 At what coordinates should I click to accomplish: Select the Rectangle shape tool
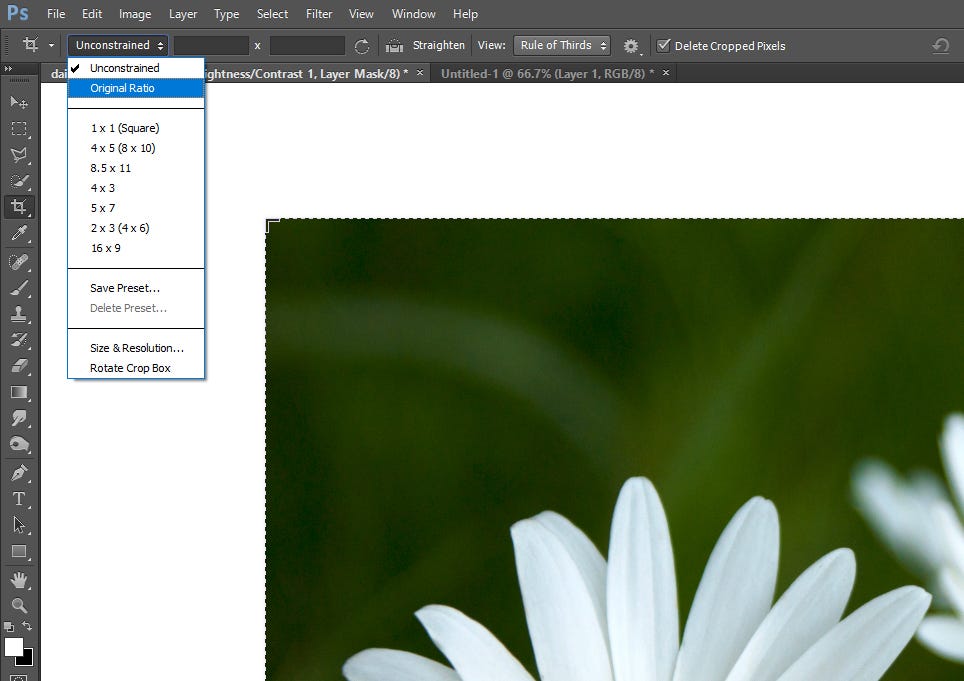[x=18, y=551]
